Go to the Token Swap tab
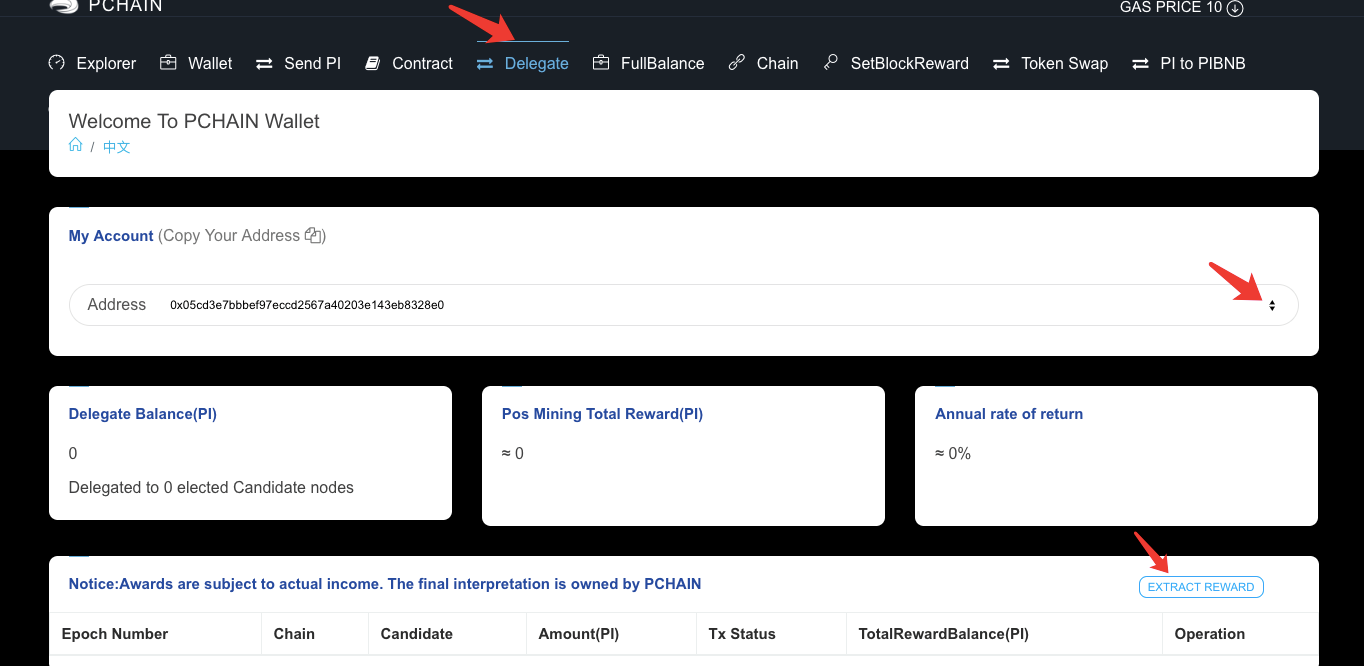The height and width of the screenshot is (666, 1364). 1064,63
